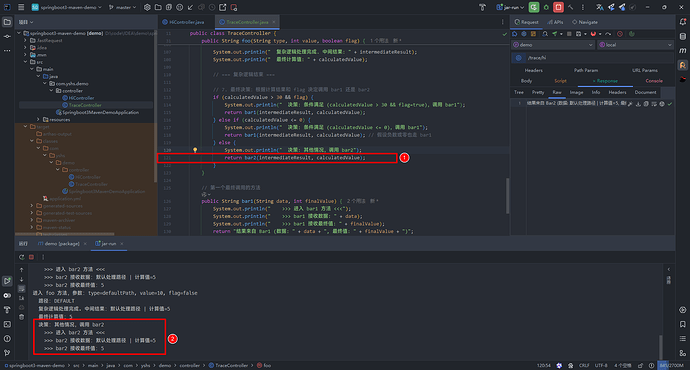Click the settings gear icon in top toolbar

point(147,7)
